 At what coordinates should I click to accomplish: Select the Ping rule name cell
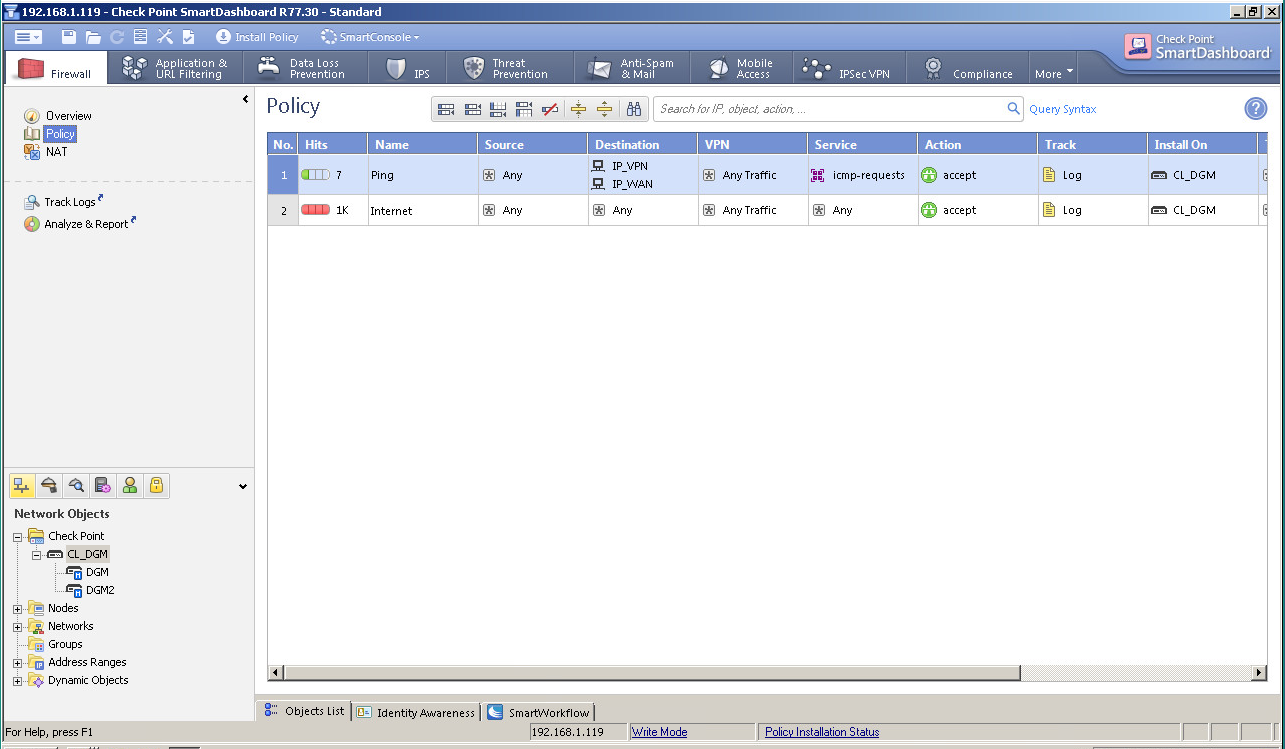423,175
